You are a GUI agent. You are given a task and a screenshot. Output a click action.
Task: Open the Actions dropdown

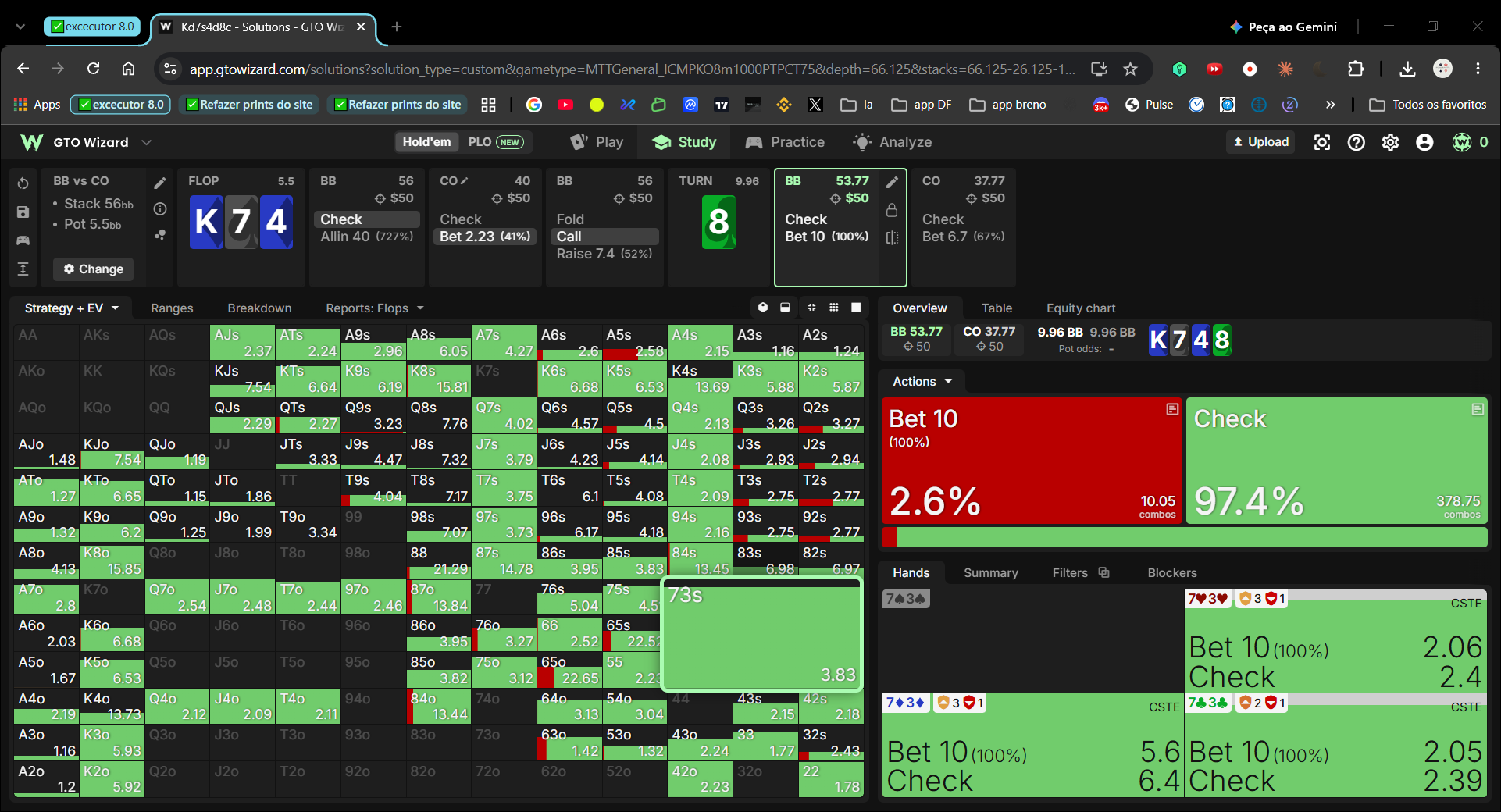[922, 382]
